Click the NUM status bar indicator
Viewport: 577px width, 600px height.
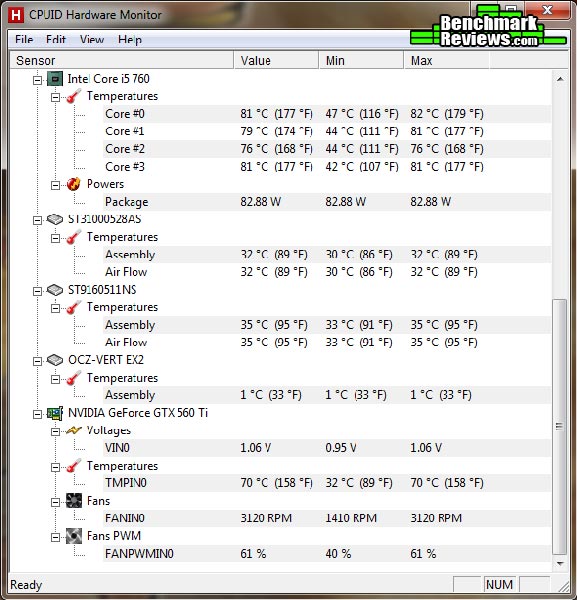pyautogui.click(x=499, y=585)
